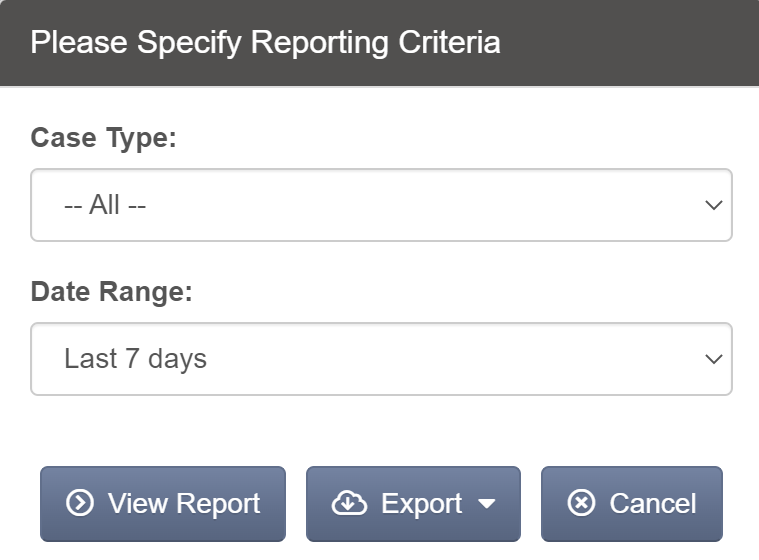Click the 'View Report' text label
This screenshot has height=560, width=759.
[184, 504]
